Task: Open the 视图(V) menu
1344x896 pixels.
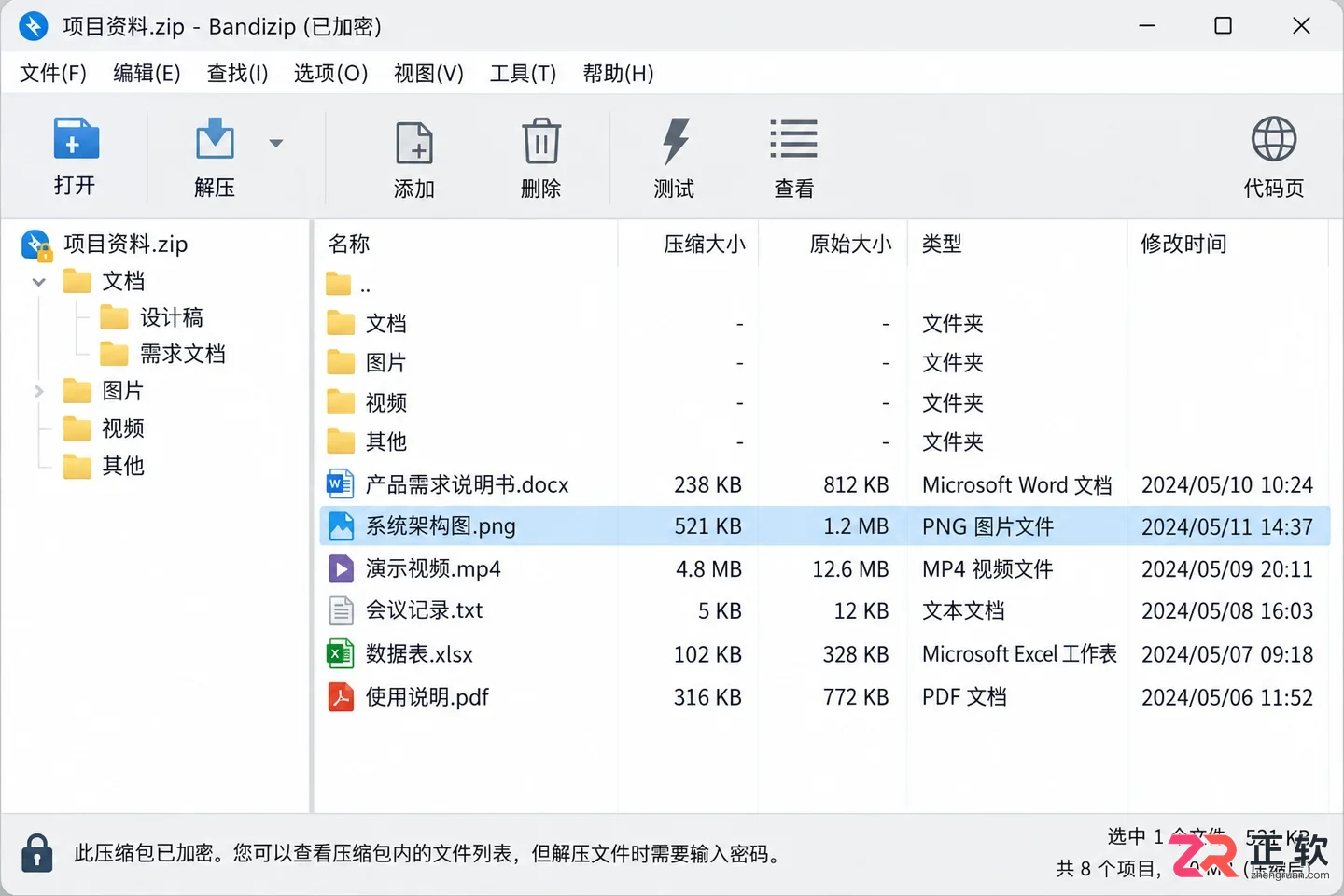Action: (x=428, y=73)
